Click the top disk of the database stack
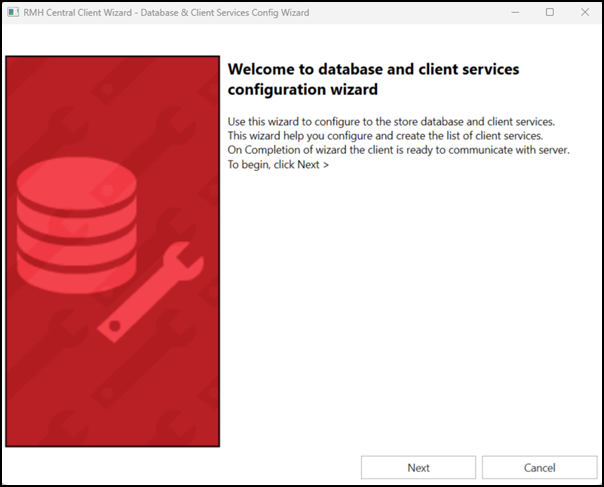604x487 pixels. [77, 183]
